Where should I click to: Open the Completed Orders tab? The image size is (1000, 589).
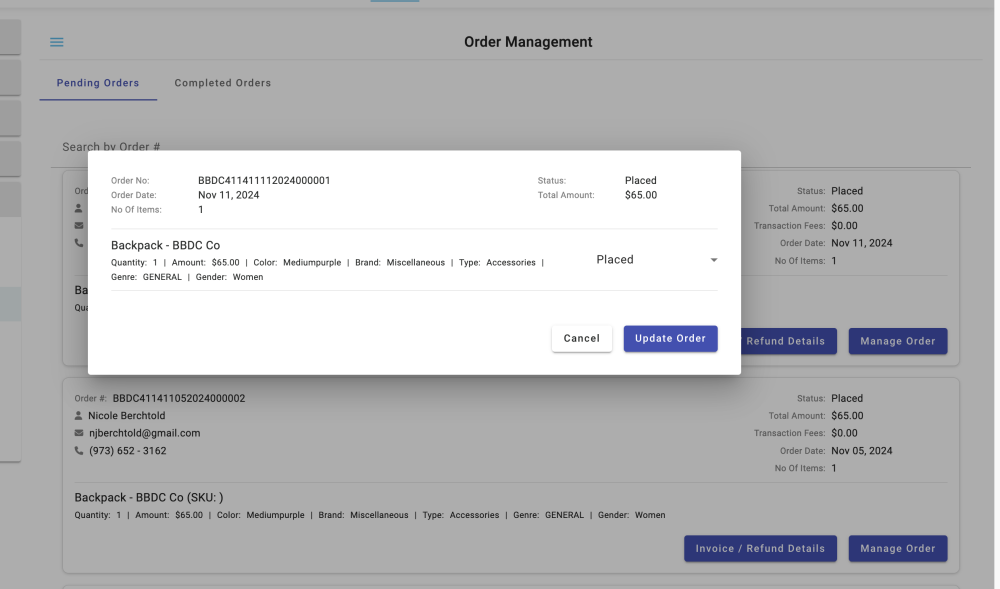[x=223, y=83]
